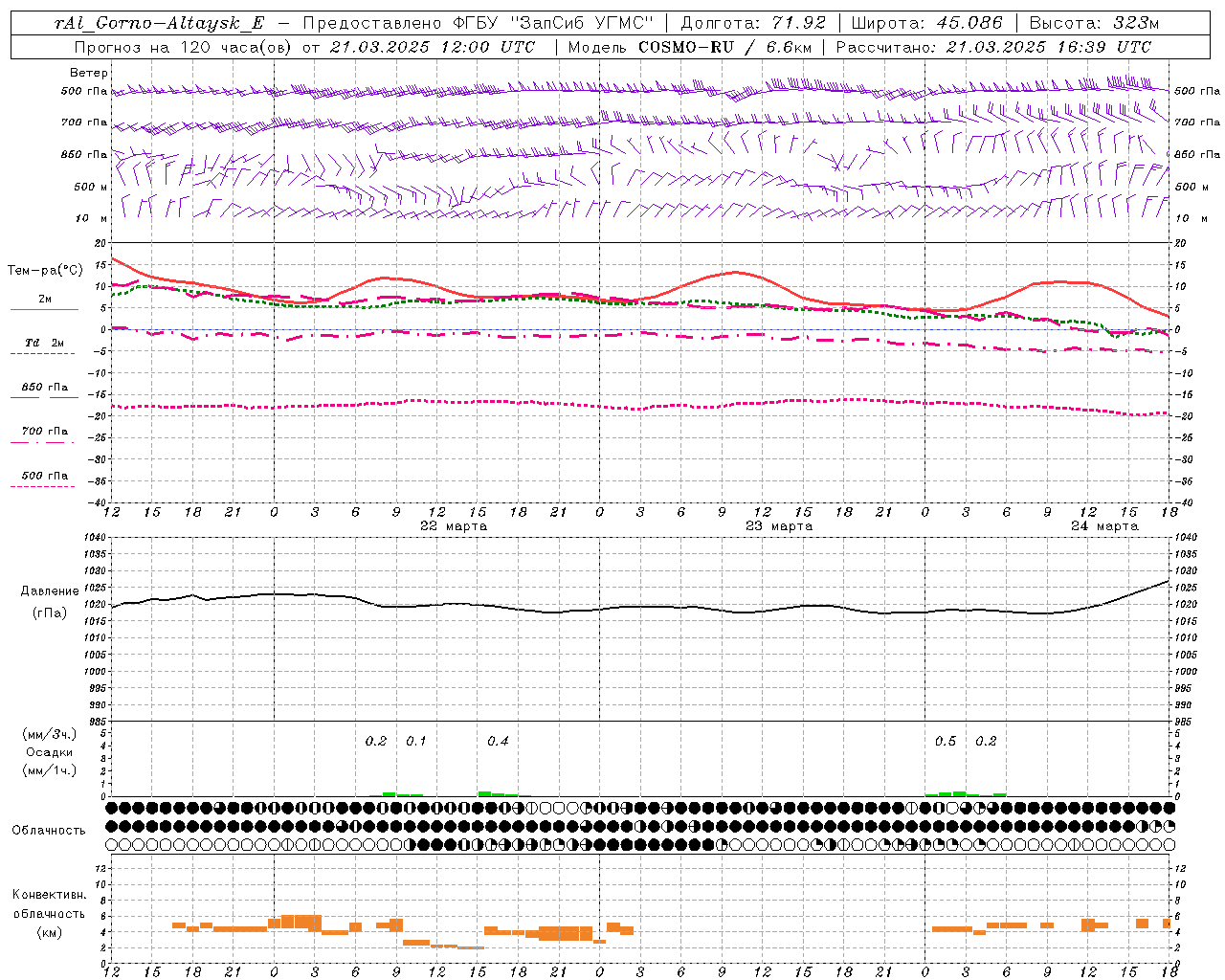Click the 24 марта date label

1104,526
